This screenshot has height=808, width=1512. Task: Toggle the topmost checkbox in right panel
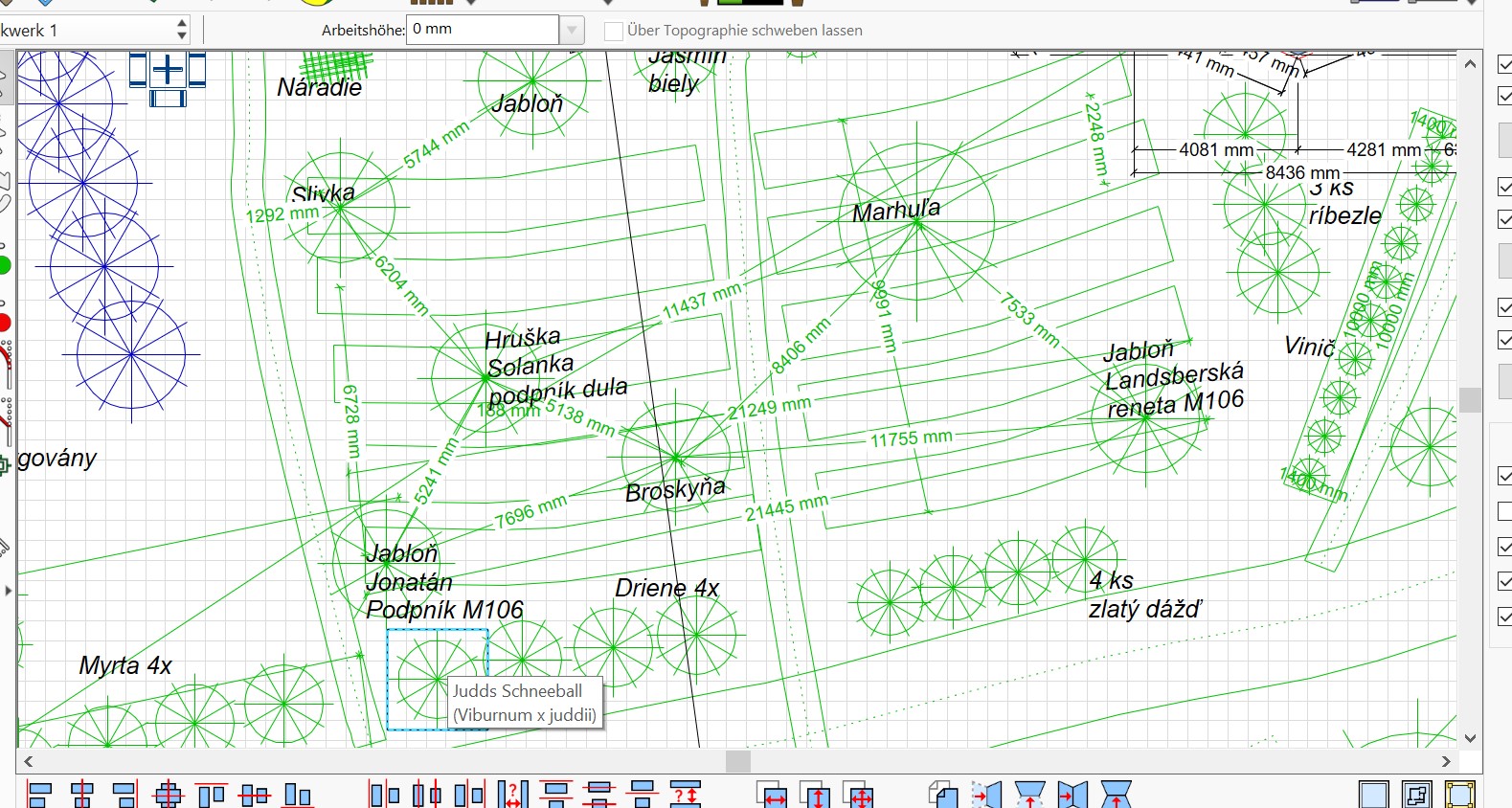click(1504, 64)
